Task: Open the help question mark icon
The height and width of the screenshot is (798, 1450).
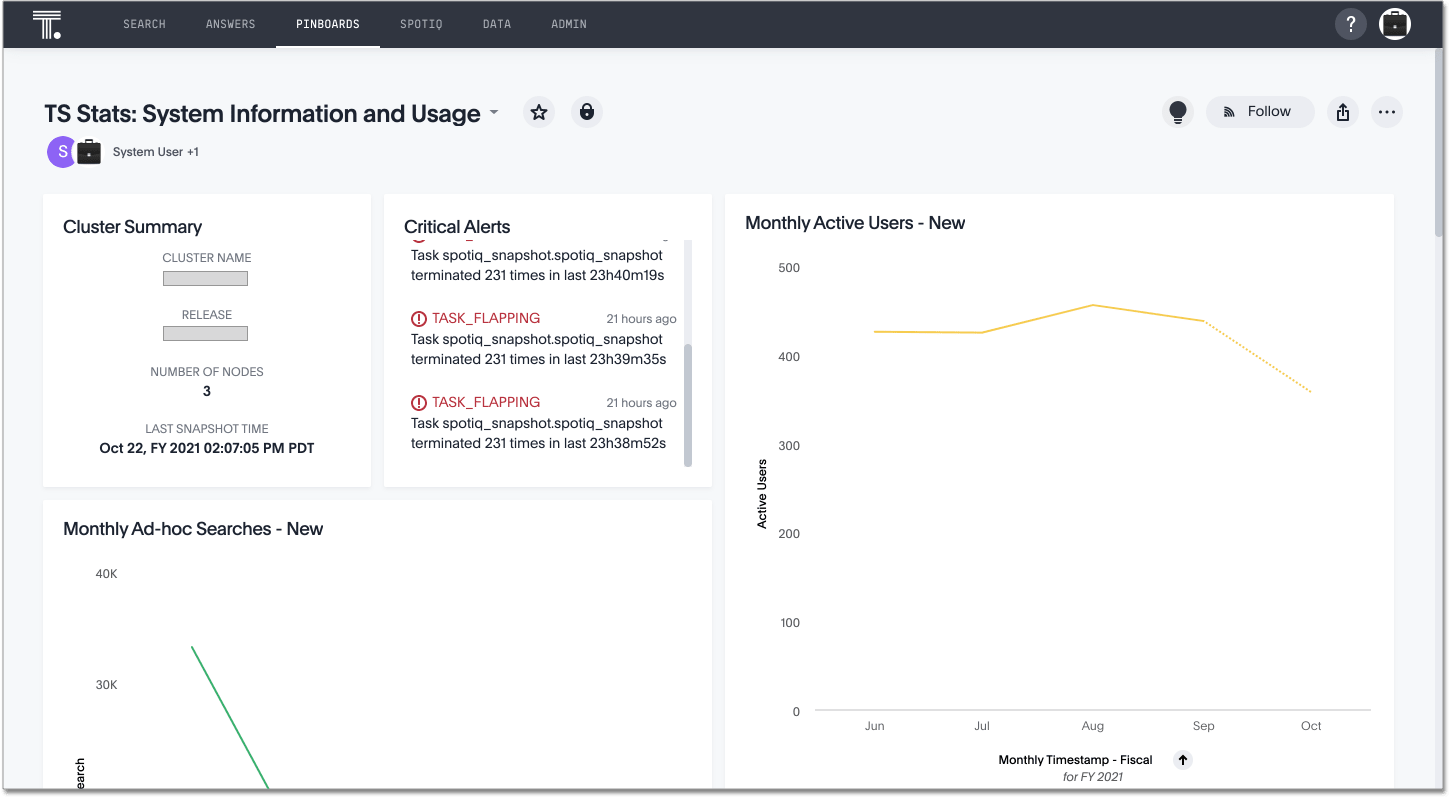Action: (x=1350, y=24)
